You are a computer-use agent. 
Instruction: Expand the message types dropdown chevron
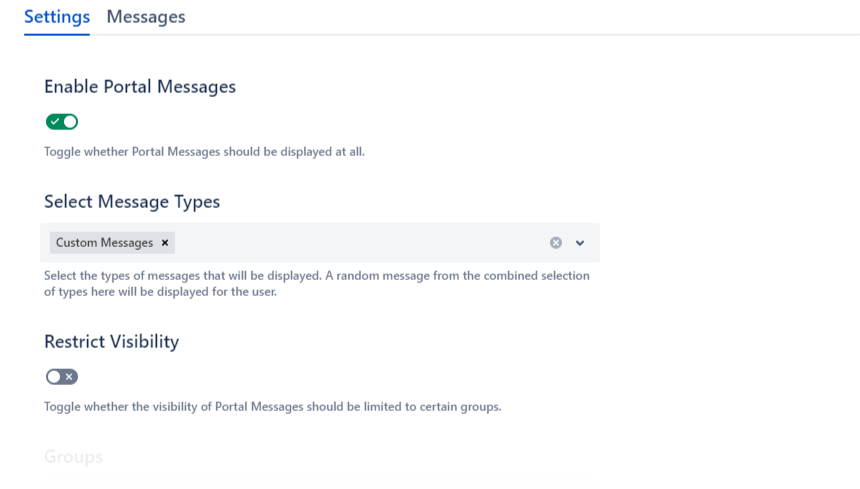[x=580, y=243]
